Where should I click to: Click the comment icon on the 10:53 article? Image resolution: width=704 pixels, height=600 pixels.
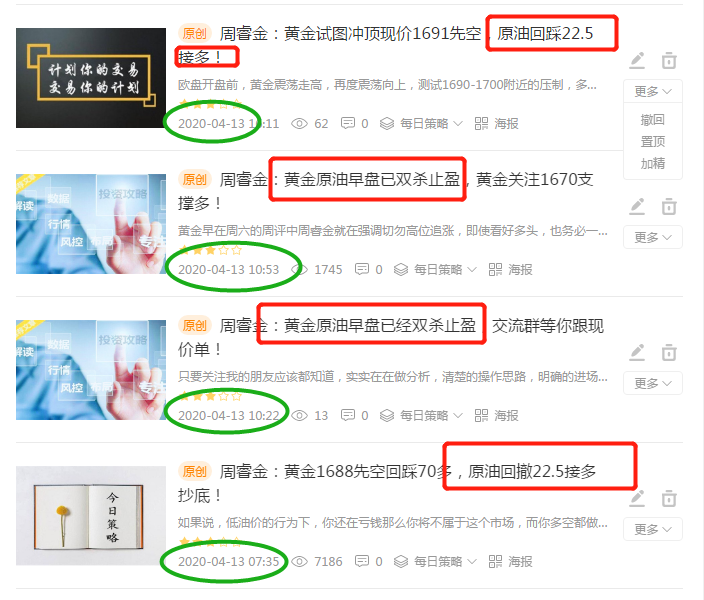pyautogui.click(x=361, y=269)
